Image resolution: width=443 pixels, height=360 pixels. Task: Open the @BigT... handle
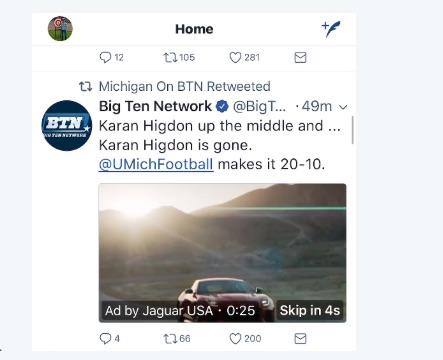click(x=259, y=107)
